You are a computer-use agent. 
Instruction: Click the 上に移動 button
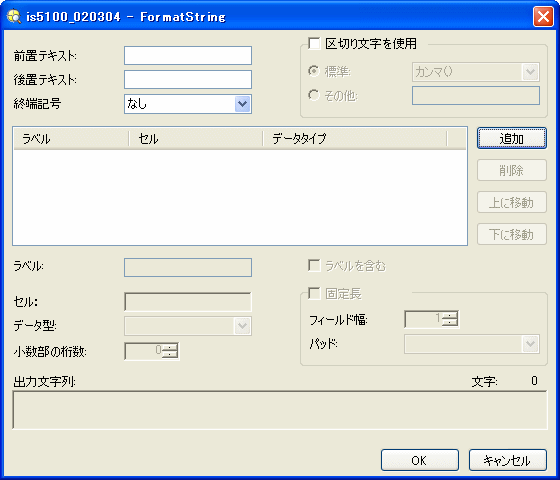512,202
